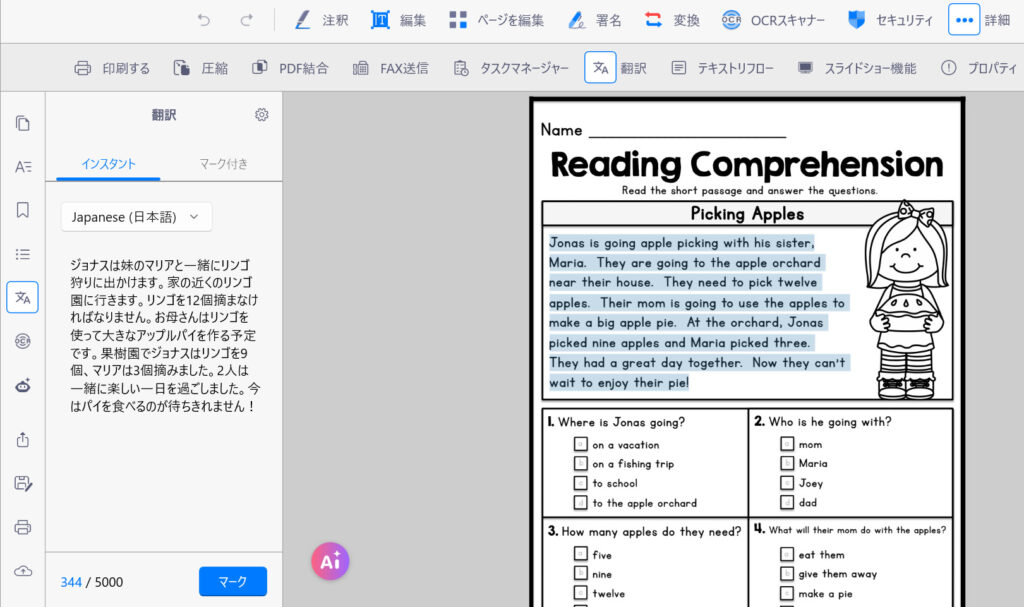Open the bookmarks sidebar icon
The height and width of the screenshot is (607, 1024).
click(23, 210)
